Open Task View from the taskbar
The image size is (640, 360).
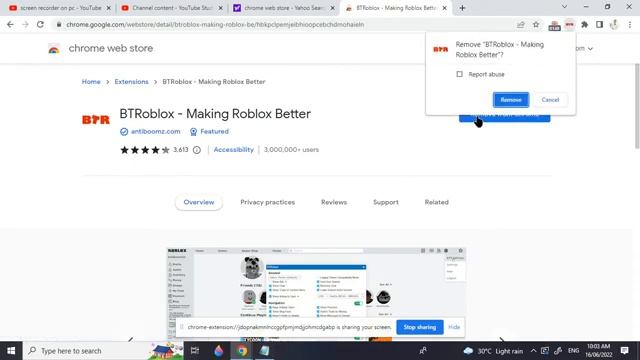tap(195, 351)
